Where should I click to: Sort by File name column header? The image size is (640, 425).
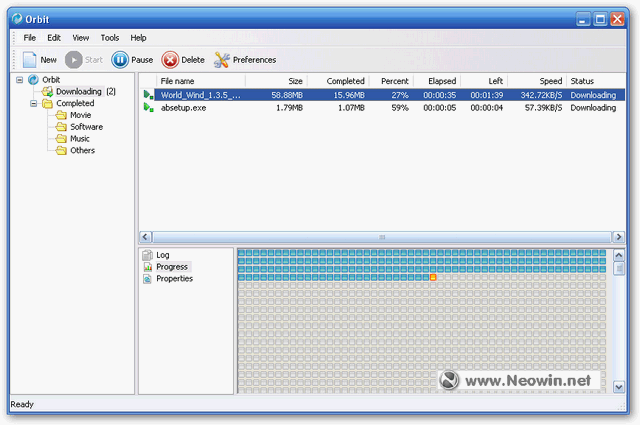[x=201, y=81]
